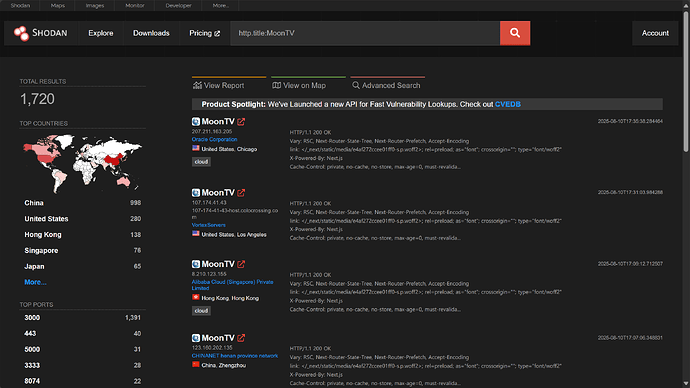Open CHINANET henan province network link
This screenshot has width=690, height=388.
235,355
